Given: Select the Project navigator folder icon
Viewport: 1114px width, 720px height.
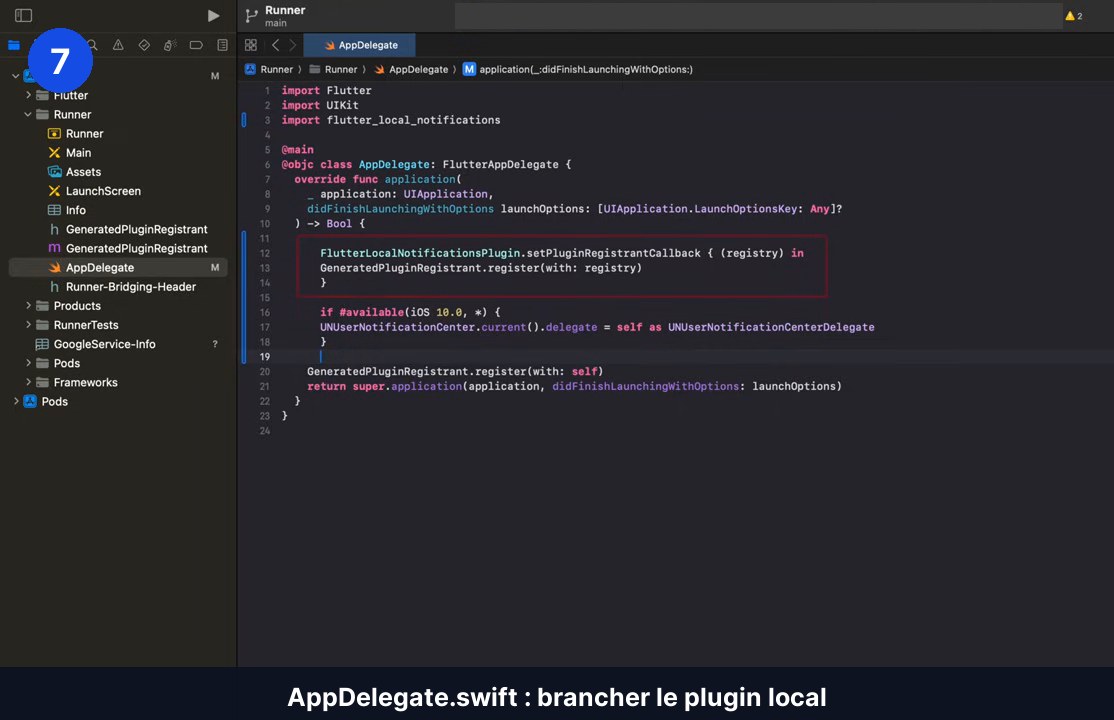Looking at the screenshot, I should [x=13, y=45].
